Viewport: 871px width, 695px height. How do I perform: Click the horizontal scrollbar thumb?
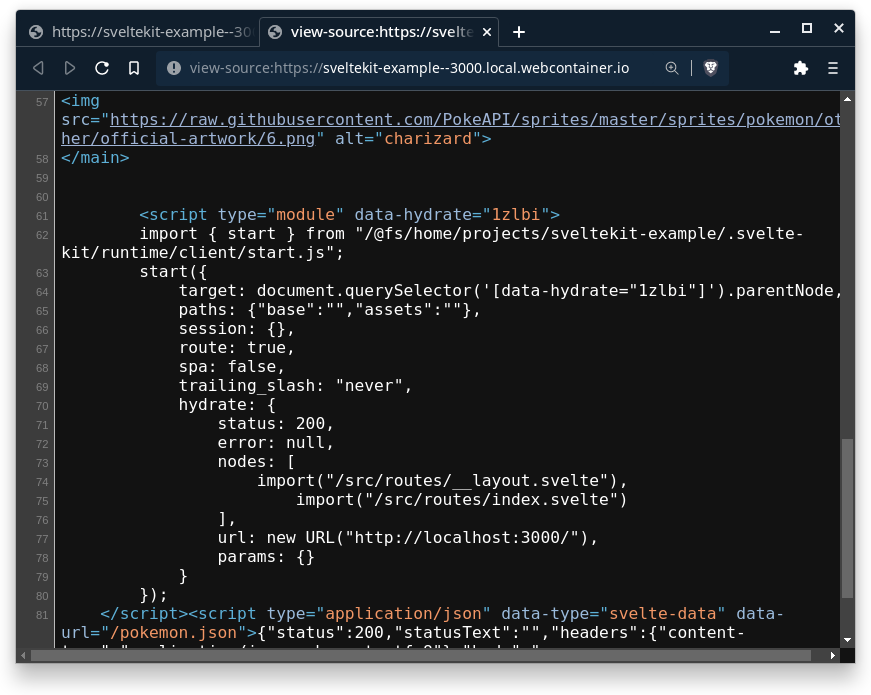coord(421,656)
